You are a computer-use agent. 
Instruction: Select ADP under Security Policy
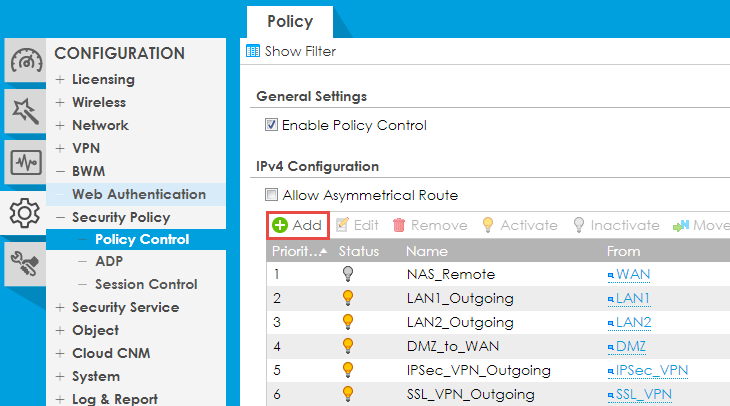tap(109, 261)
